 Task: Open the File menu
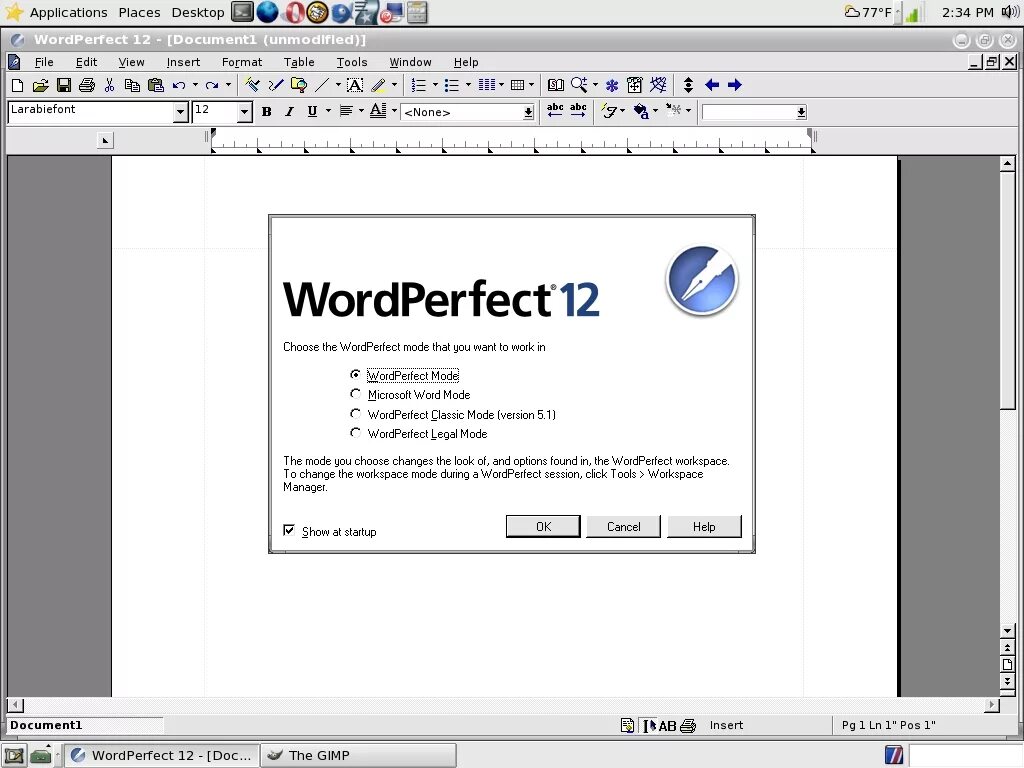44,62
